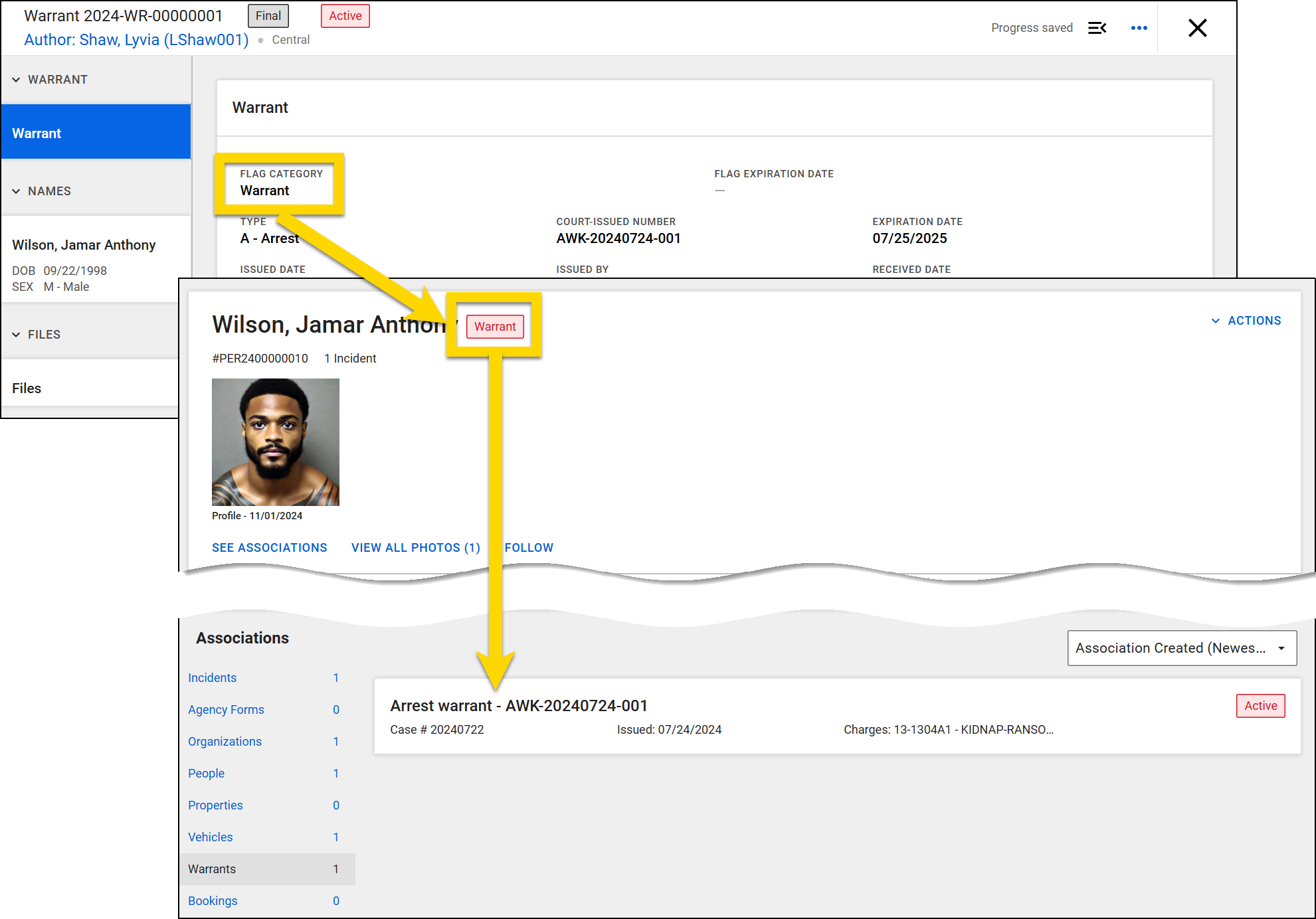Open the three-dot overflow menu

1139,27
